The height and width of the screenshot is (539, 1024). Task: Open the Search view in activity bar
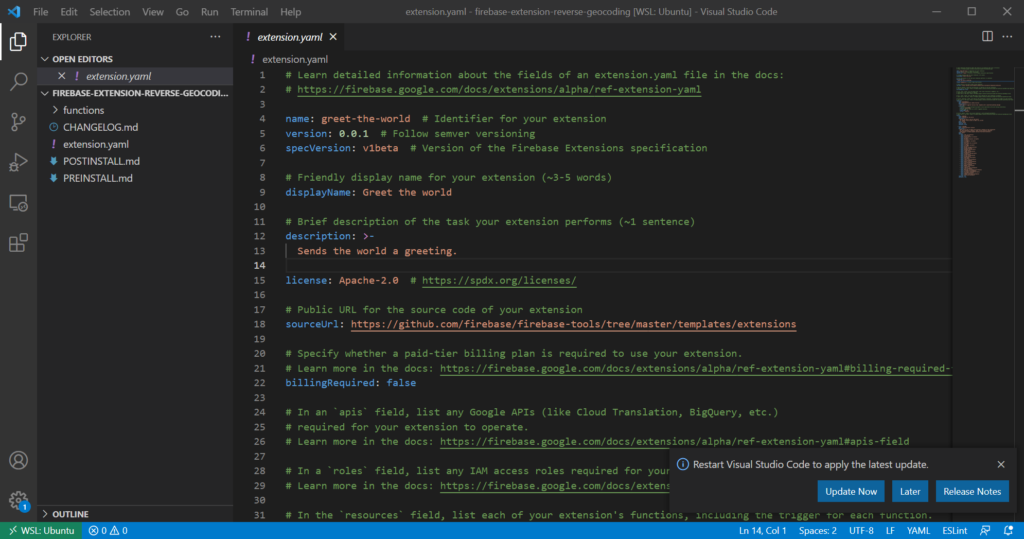(18, 81)
